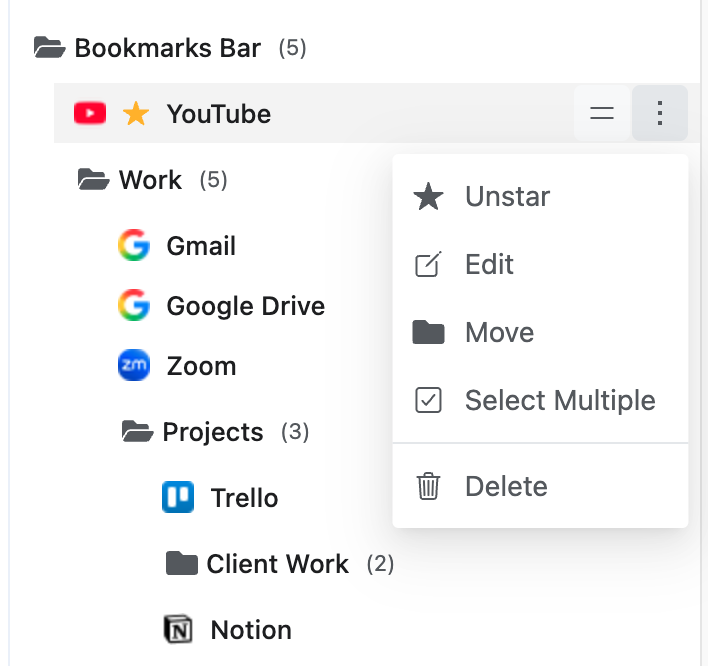Click the (5) count beside Work
Viewport: 708px width, 666px height.
pyautogui.click(x=213, y=180)
